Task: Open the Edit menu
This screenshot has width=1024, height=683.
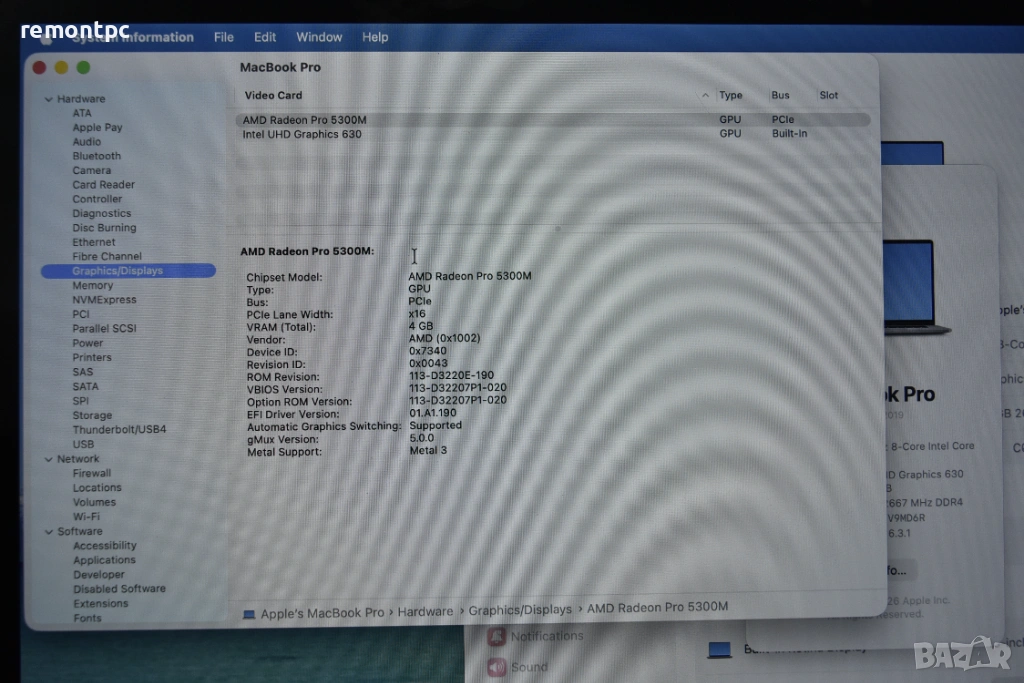Action: [x=264, y=37]
